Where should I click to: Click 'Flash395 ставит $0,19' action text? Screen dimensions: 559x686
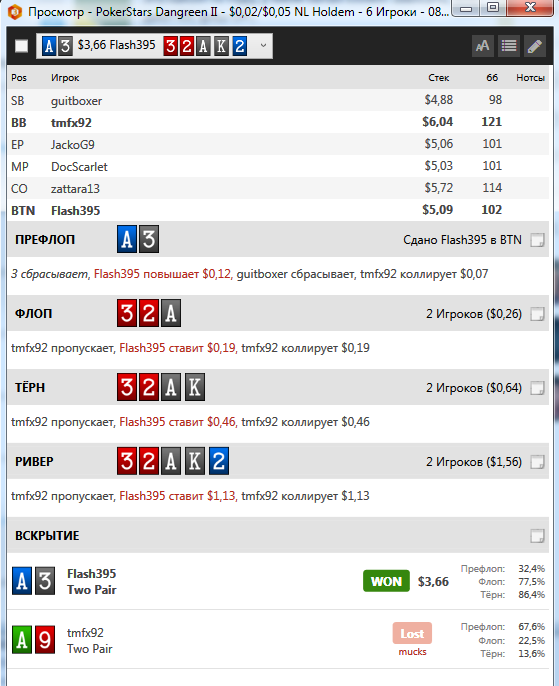177,348
